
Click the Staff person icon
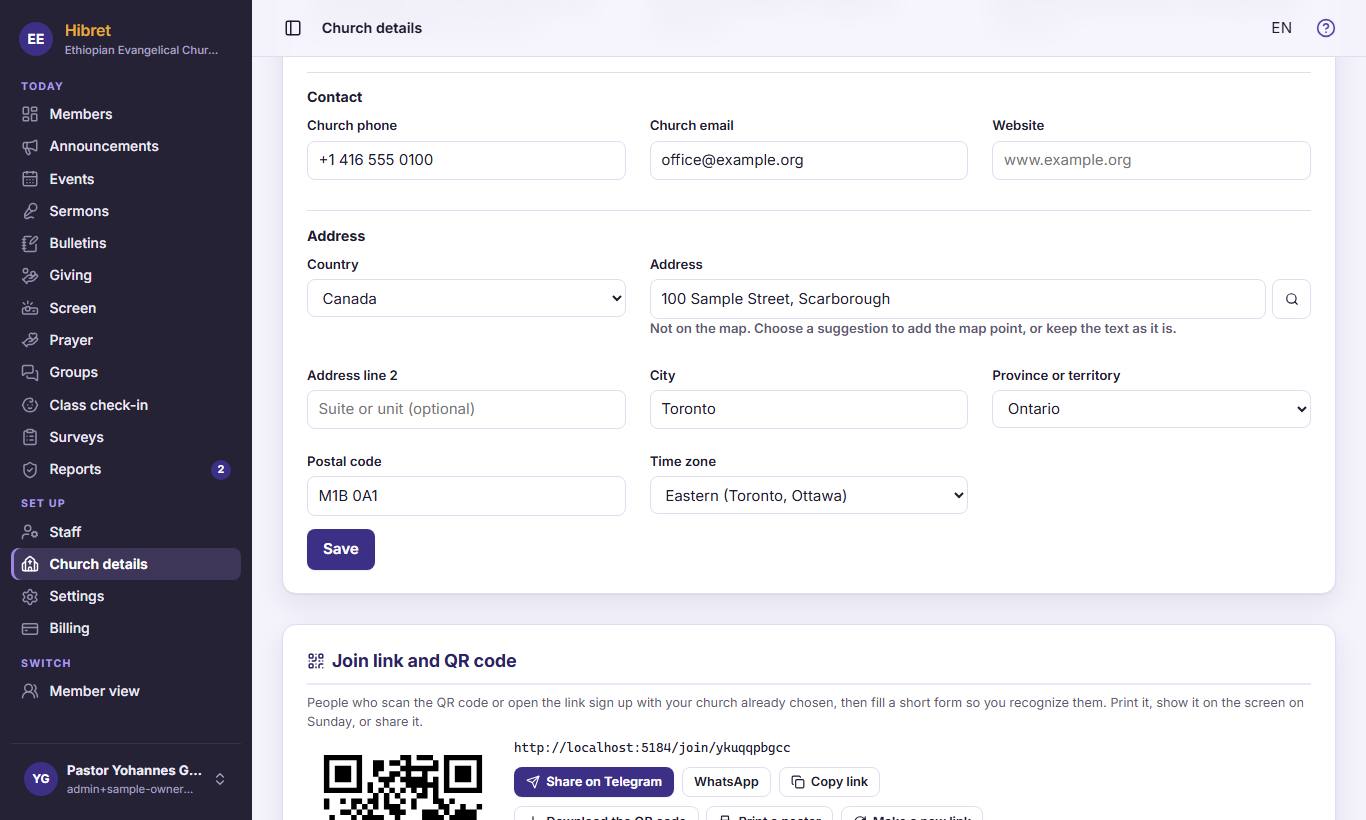[30, 532]
